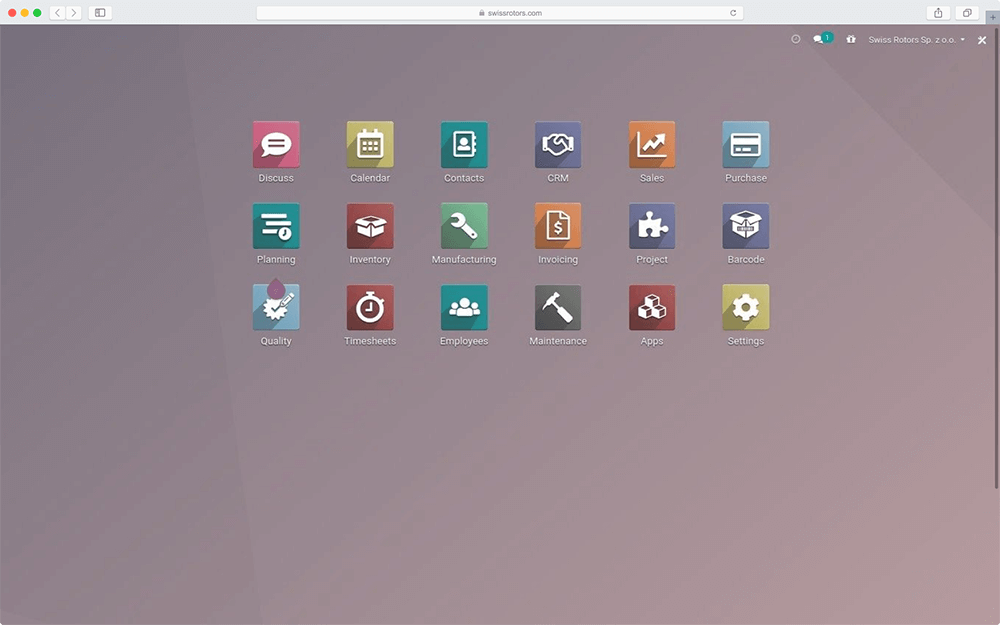Open the Planning app

click(276, 226)
